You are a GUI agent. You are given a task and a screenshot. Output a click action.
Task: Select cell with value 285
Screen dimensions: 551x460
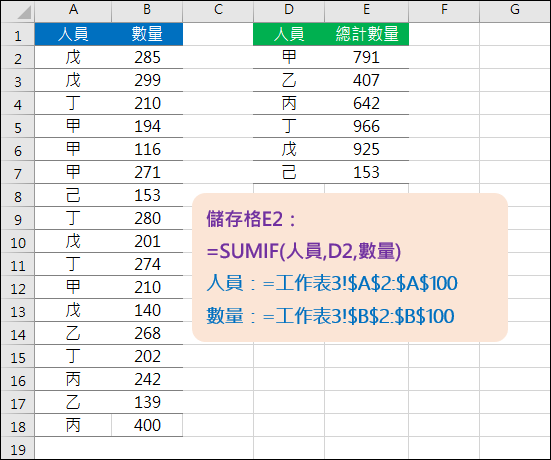(147, 57)
